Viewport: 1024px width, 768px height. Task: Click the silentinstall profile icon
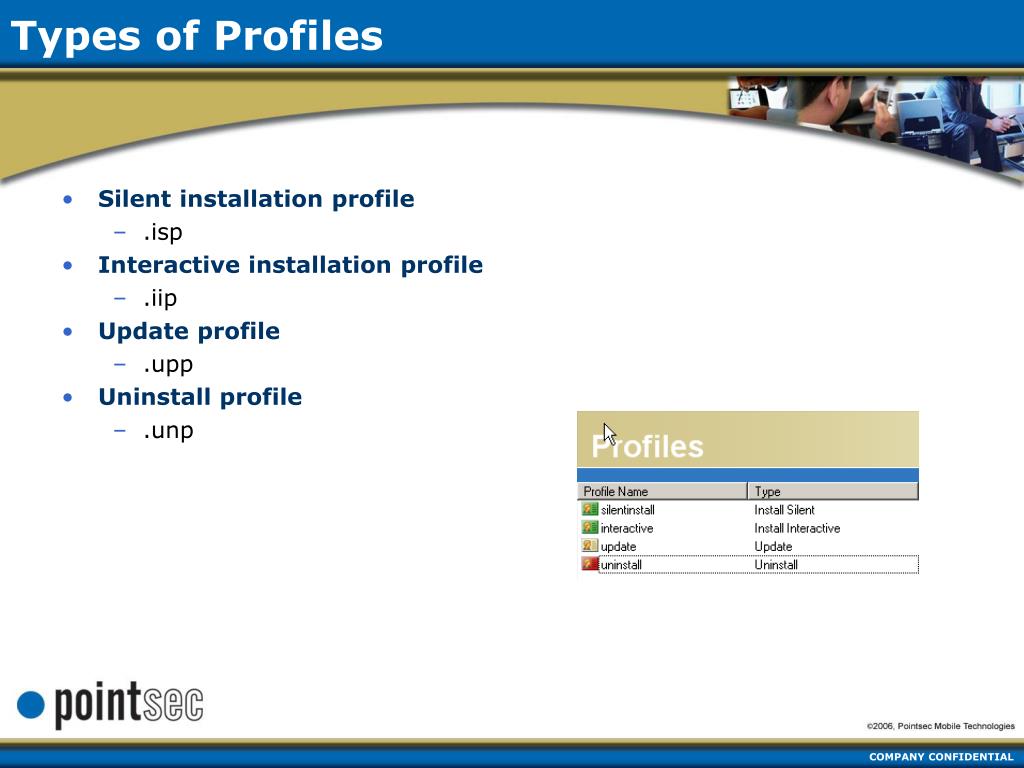pyautogui.click(x=590, y=509)
